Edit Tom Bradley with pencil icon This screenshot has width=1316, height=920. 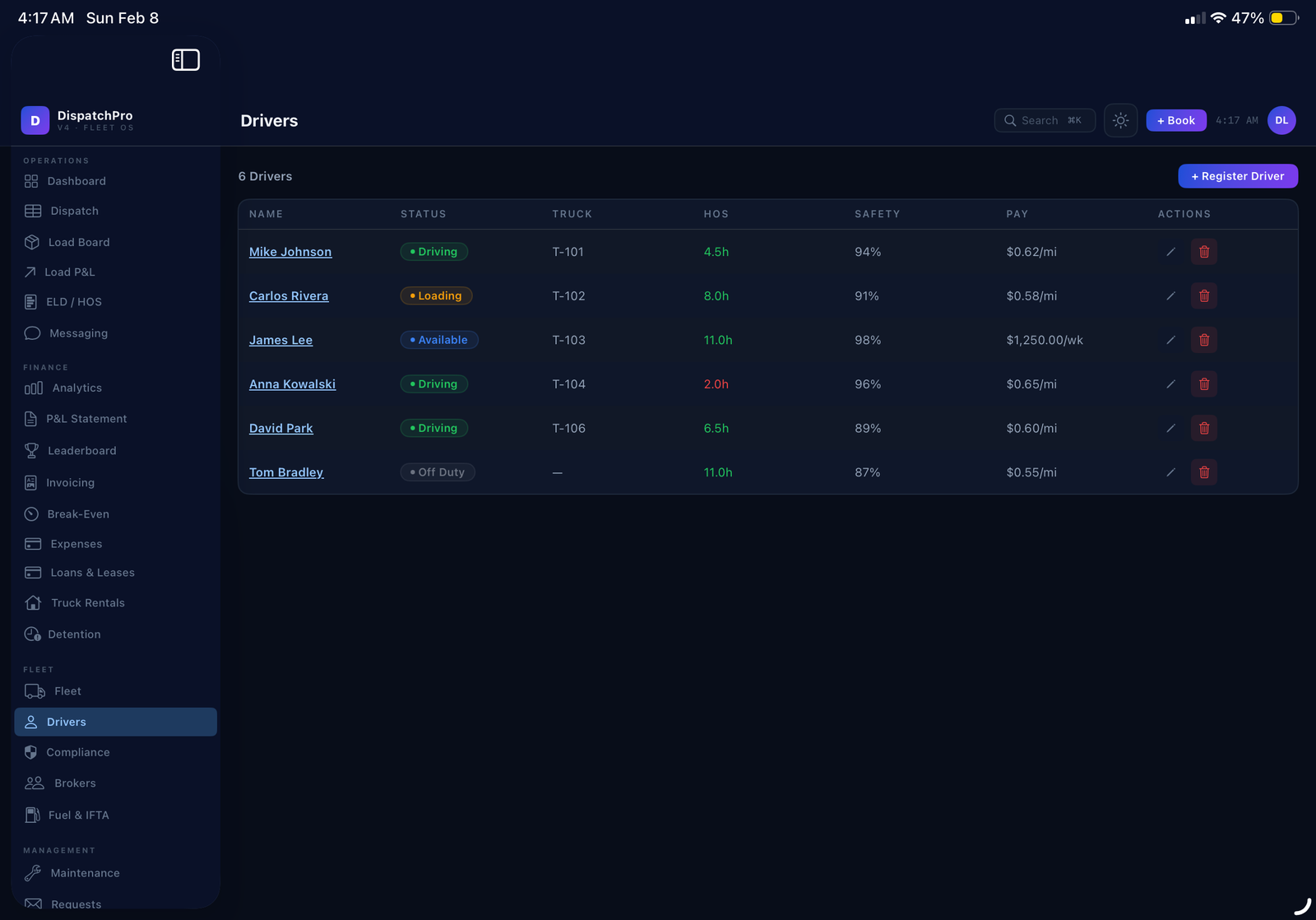point(1170,472)
